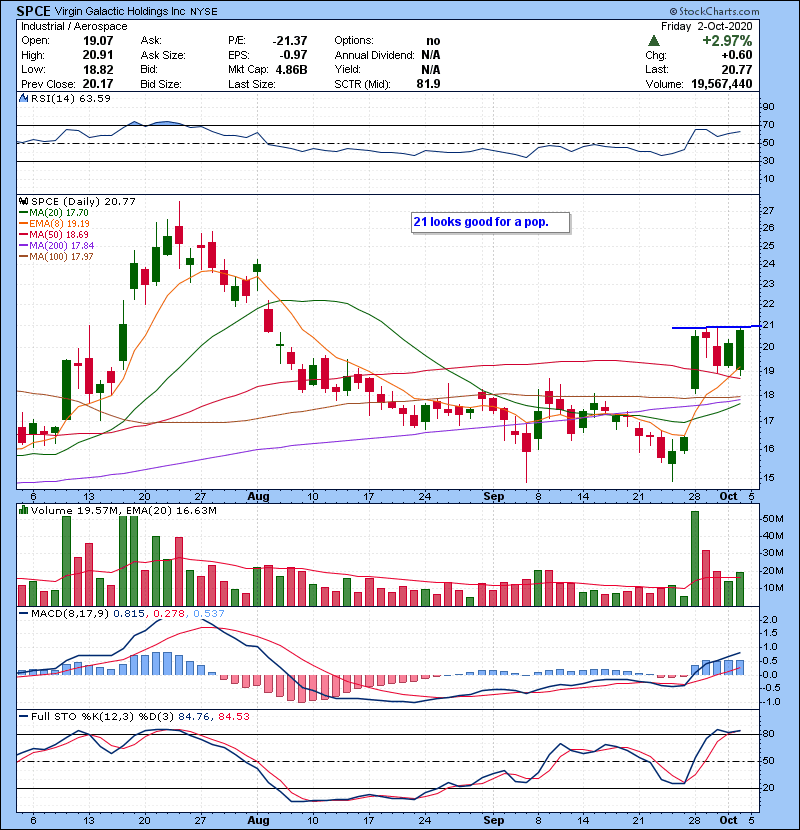Click the SPCE (Daily) 20.77 chart label

pyautogui.click(x=83, y=202)
